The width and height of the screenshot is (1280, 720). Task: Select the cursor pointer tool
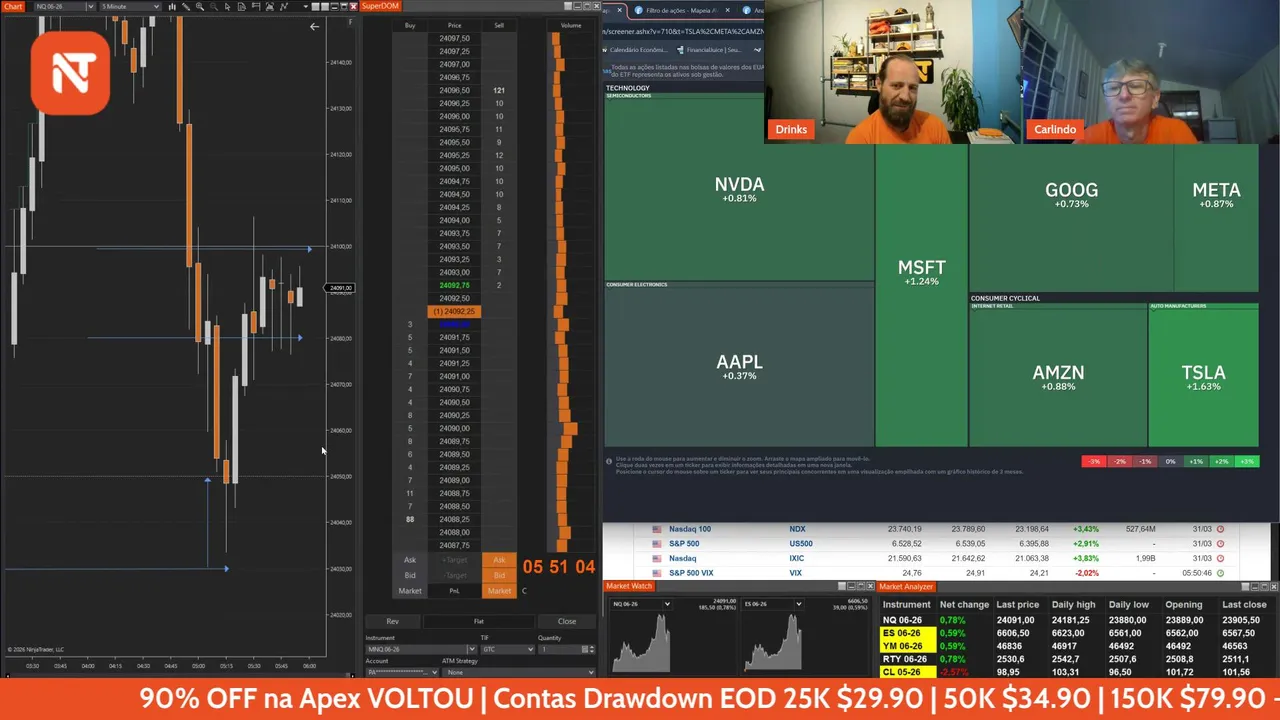(x=228, y=7)
